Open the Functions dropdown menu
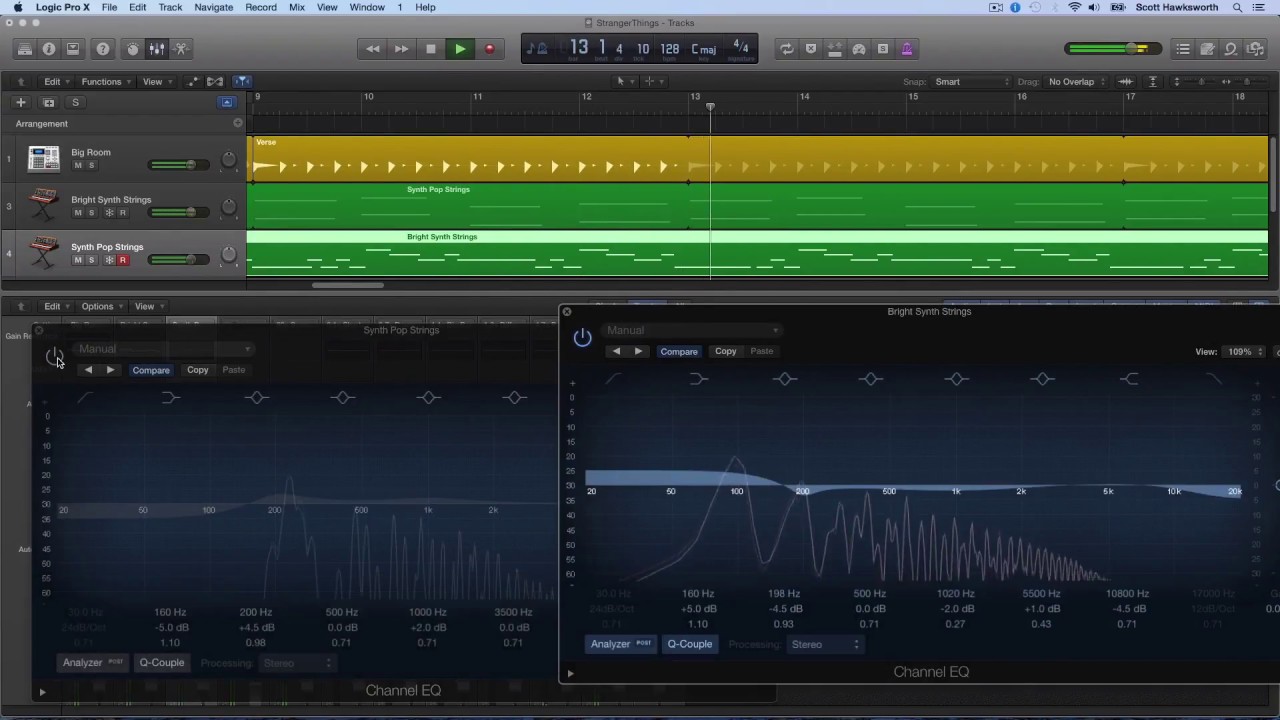Screen dimensions: 1280x720 point(106,81)
